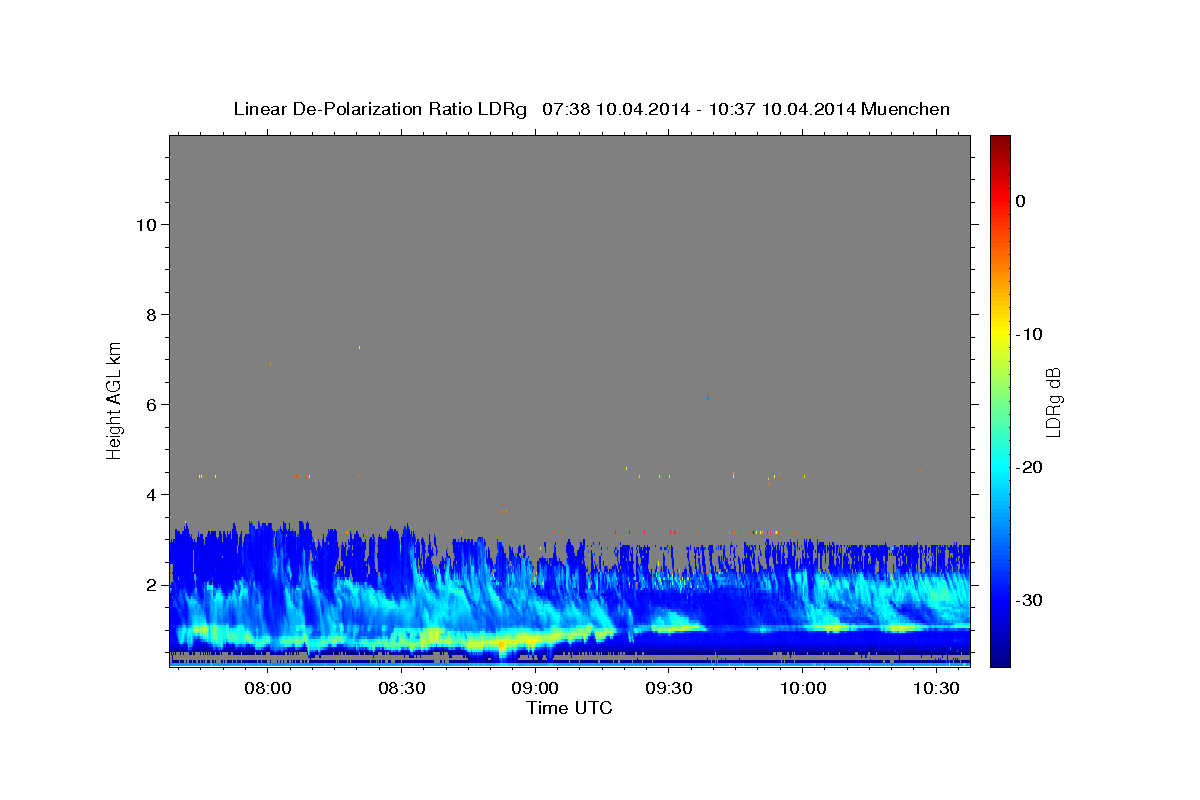Click the height axis label 6

(152, 404)
